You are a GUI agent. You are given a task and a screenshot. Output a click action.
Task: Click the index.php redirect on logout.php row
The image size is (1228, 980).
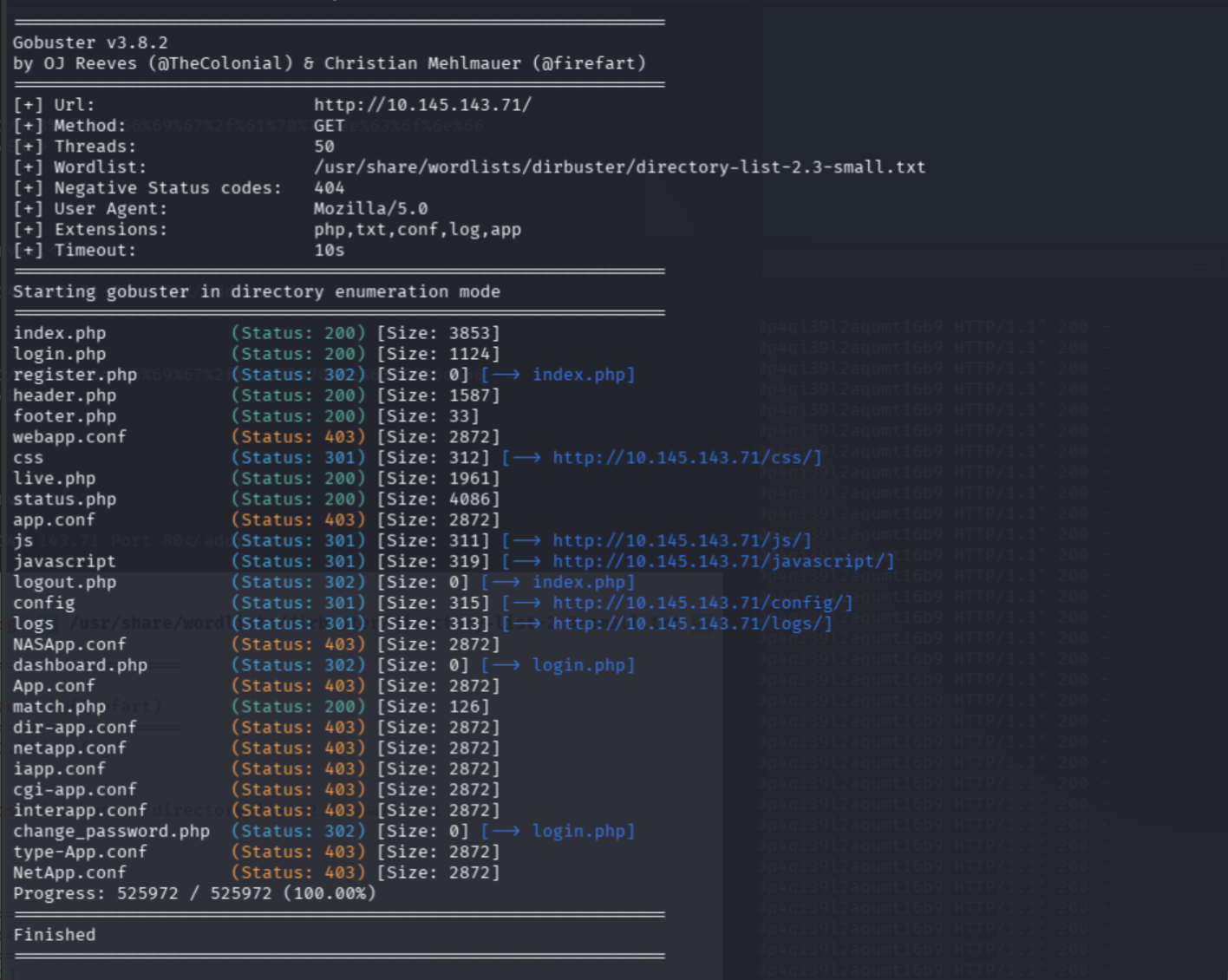pos(578,583)
